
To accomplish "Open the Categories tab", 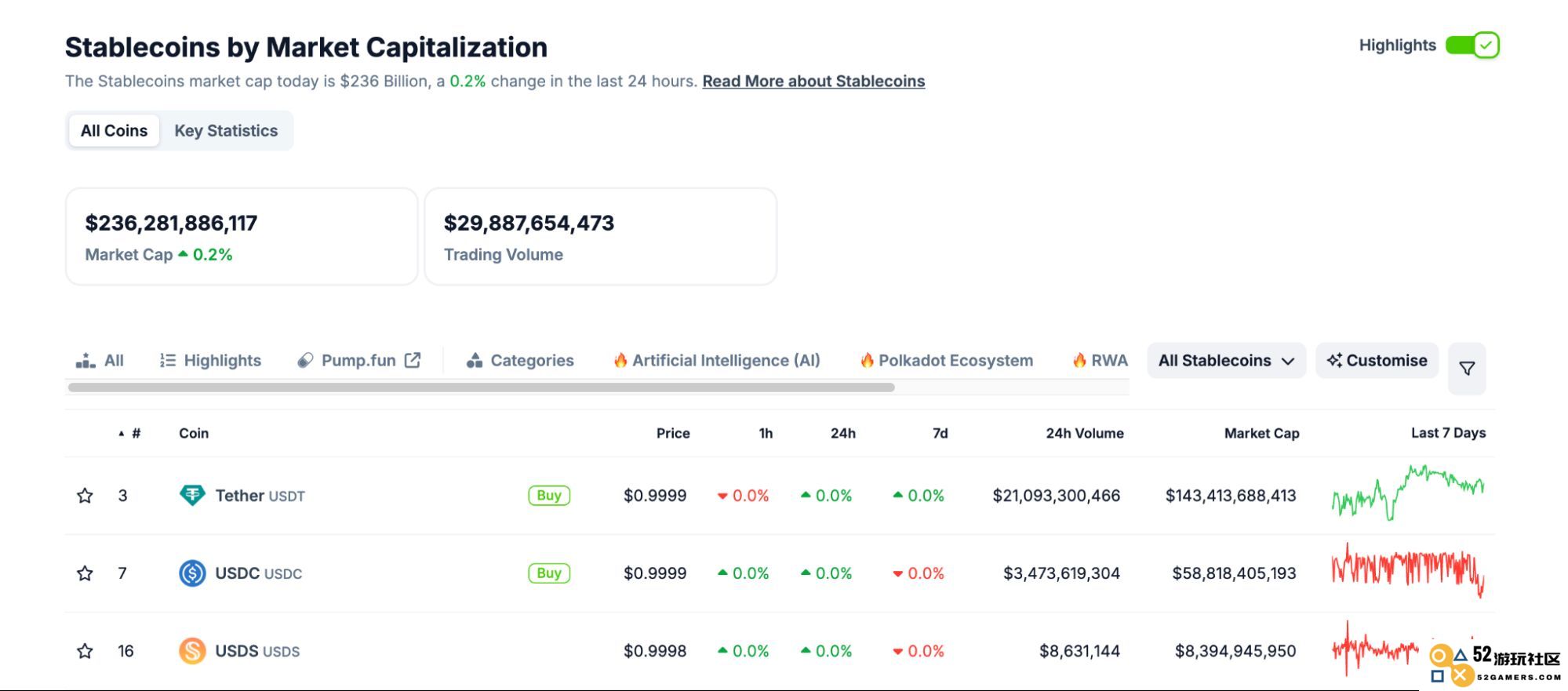I will (520, 361).
